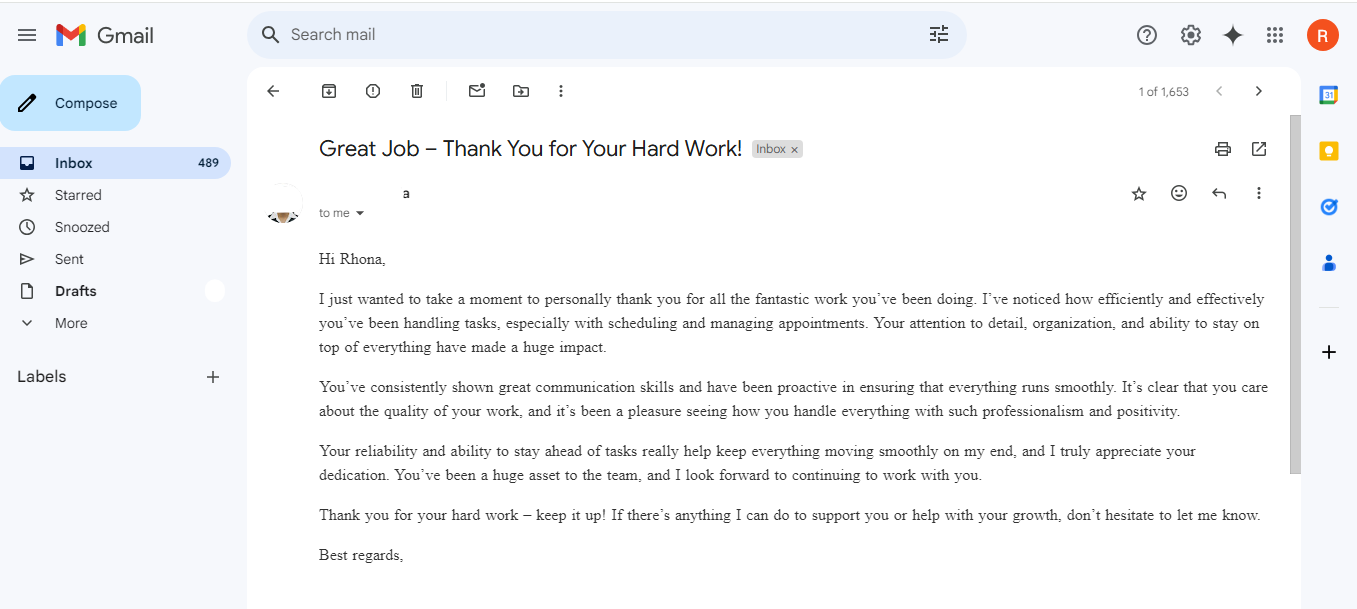The width and height of the screenshot is (1357, 609).
Task: Add an emoji reaction to the message
Action: [1179, 193]
